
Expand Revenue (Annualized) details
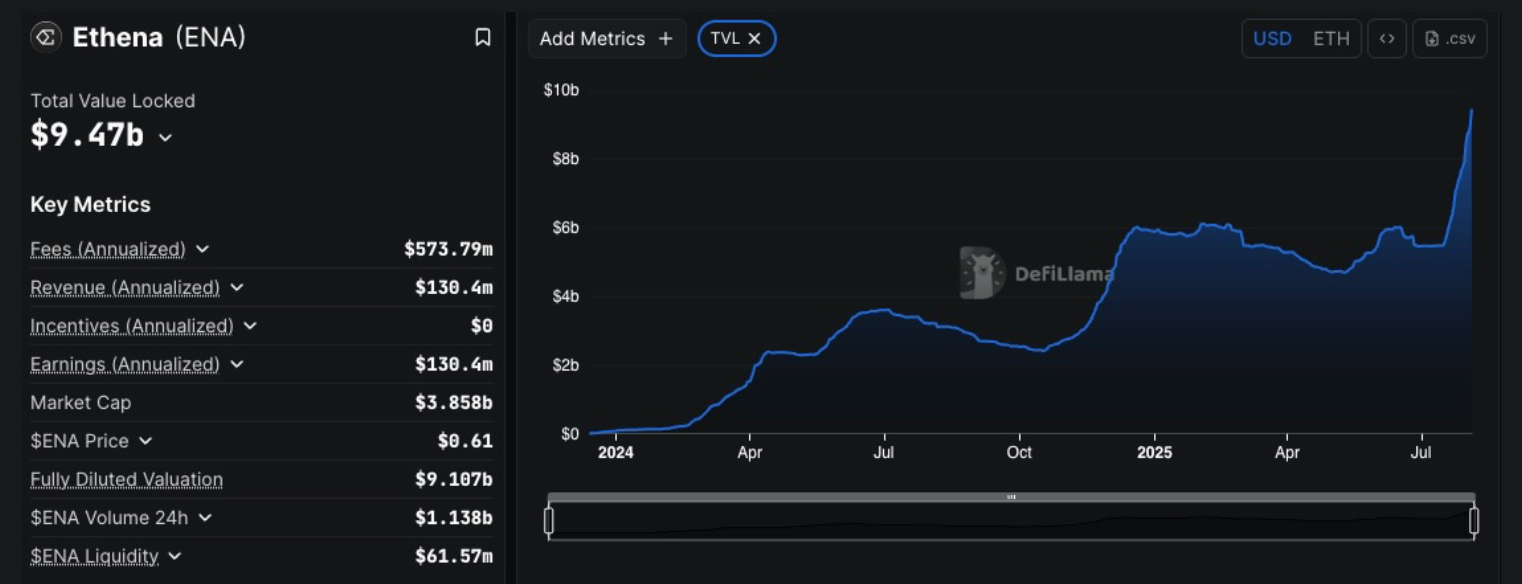coord(237,288)
